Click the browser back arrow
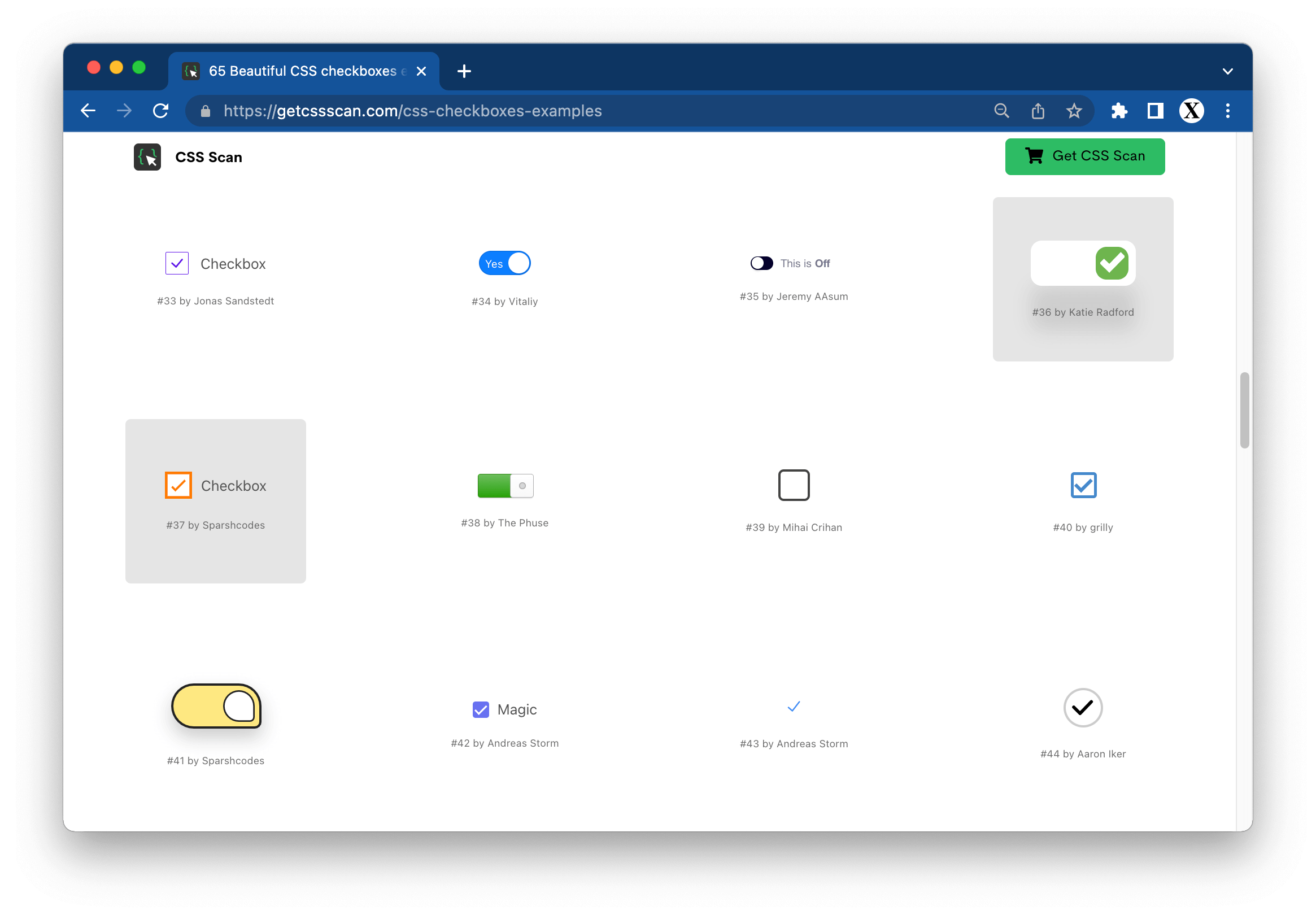 (x=88, y=111)
